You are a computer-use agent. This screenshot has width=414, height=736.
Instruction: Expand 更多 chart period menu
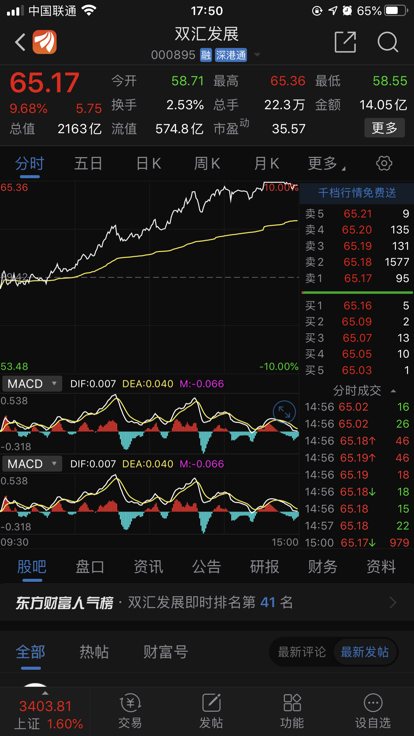pos(327,164)
